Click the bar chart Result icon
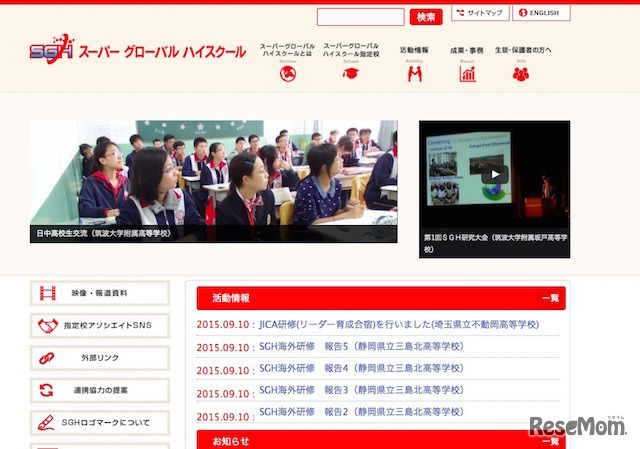The width and height of the screenshot is (640, 449). click(467, 74)
